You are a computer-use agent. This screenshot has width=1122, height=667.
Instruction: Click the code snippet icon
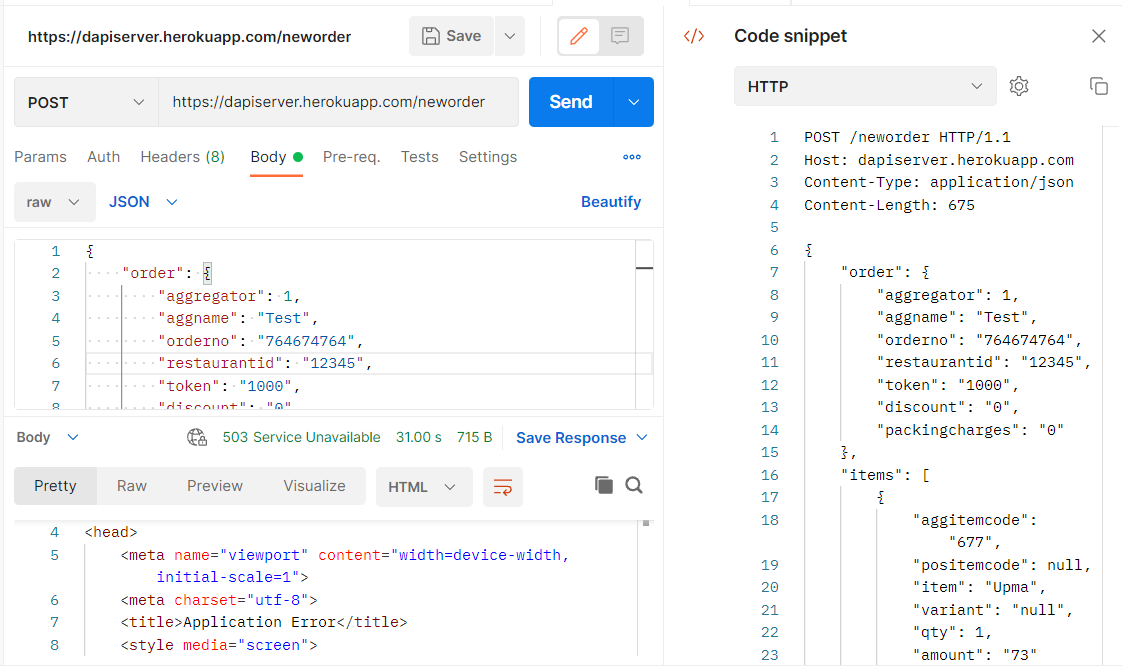click(694, 36)
